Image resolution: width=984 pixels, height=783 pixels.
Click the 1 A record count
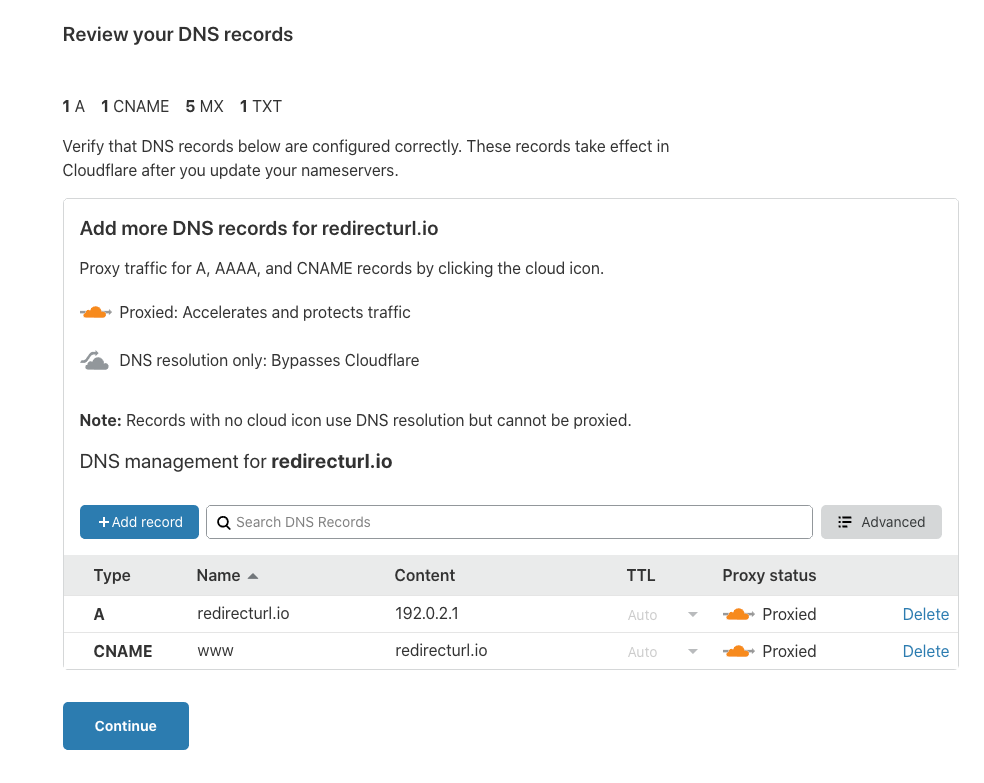tap(73, 106)
